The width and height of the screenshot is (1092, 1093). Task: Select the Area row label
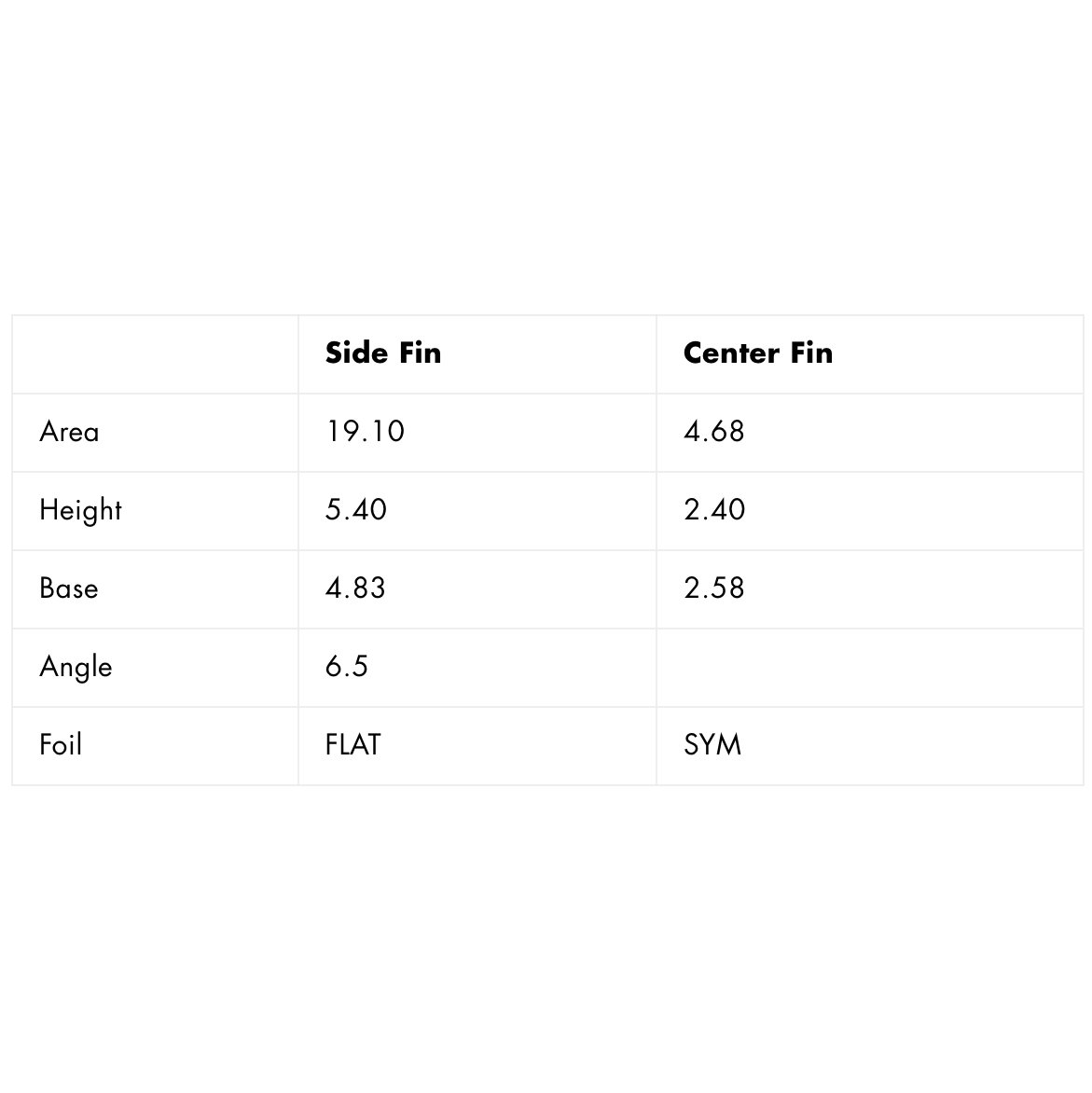point(69,432)
